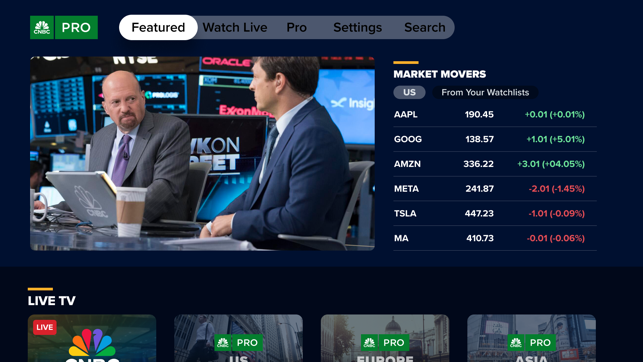Image resolution: width=643 pixels, height=362 pixels.
Task: Click the green PRO badge in header
Action: (x=76, y=27)
